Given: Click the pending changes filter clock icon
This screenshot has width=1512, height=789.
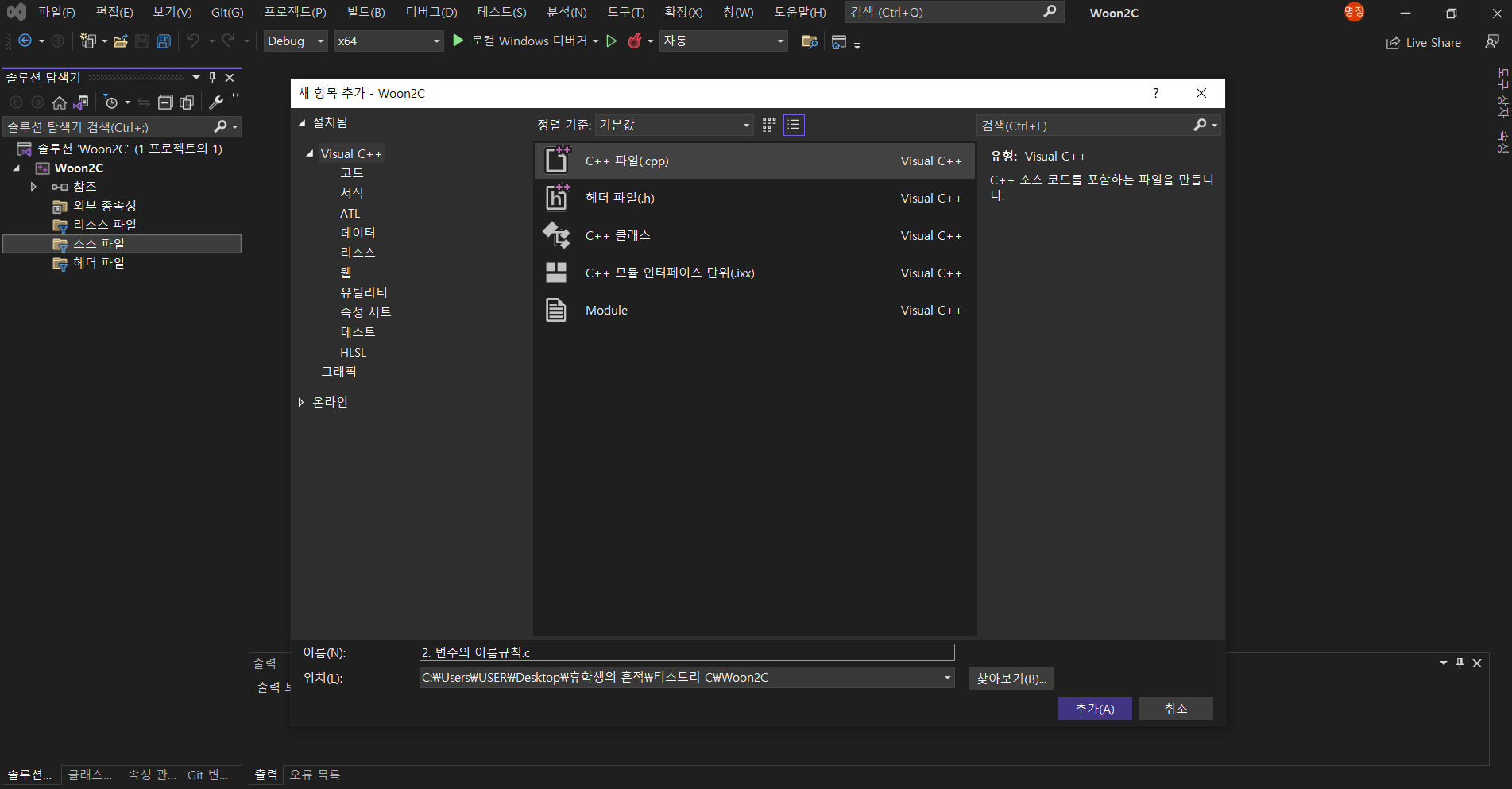Looking at the screenshot, I should (111, 102).
